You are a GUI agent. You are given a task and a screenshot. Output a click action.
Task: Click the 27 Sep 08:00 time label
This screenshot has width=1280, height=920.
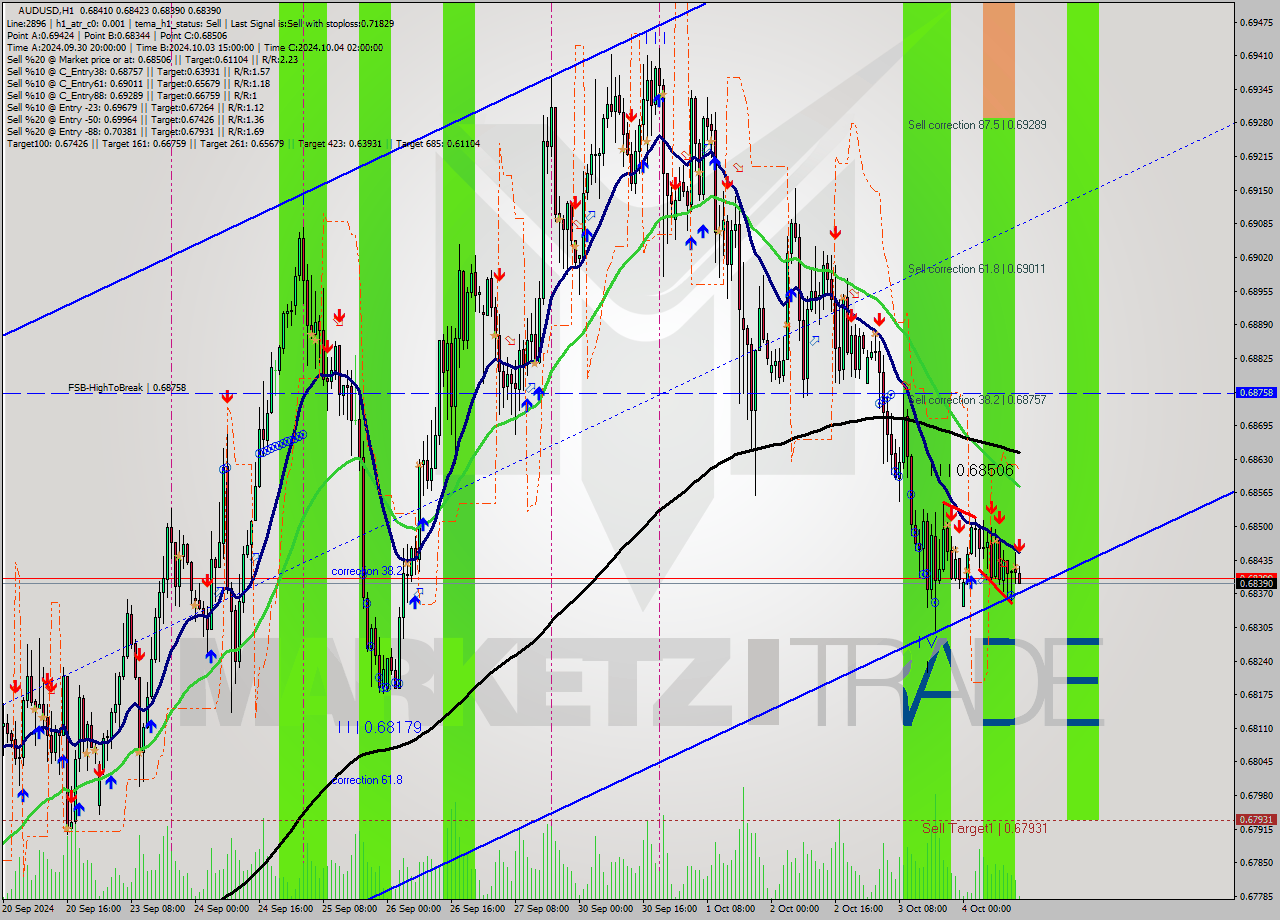click(540, 909)
